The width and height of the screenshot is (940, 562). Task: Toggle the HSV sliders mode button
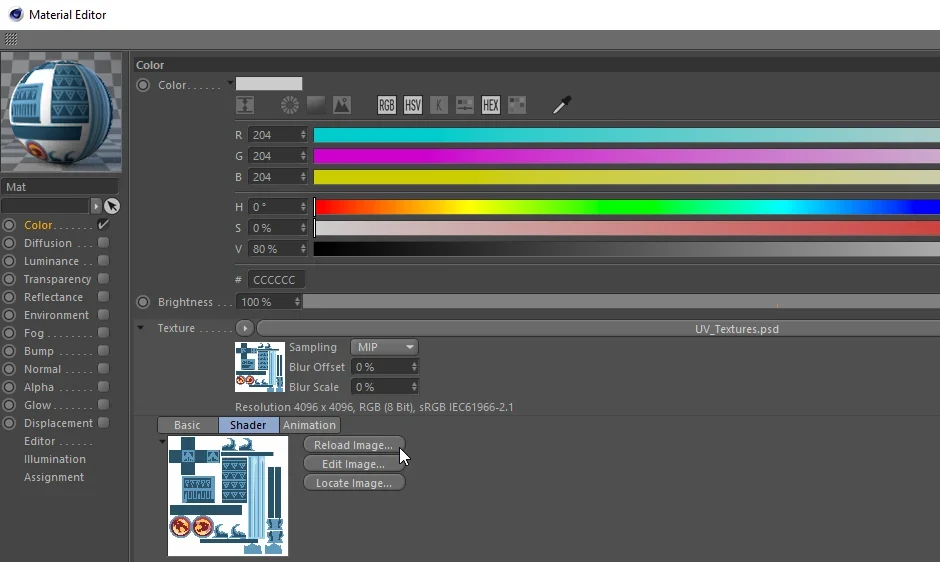pyautogui.click(x=412, y=105)
